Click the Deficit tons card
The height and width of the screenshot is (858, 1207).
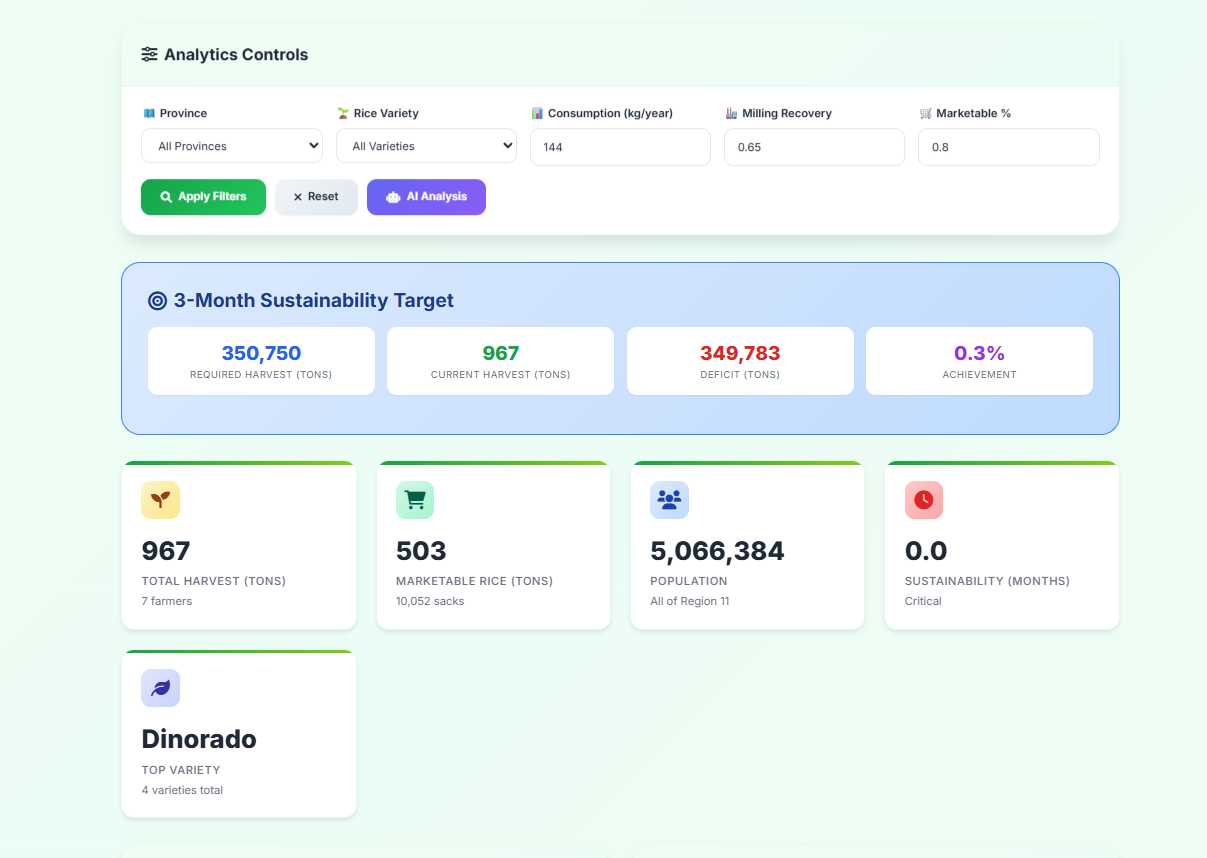point(739,361)
